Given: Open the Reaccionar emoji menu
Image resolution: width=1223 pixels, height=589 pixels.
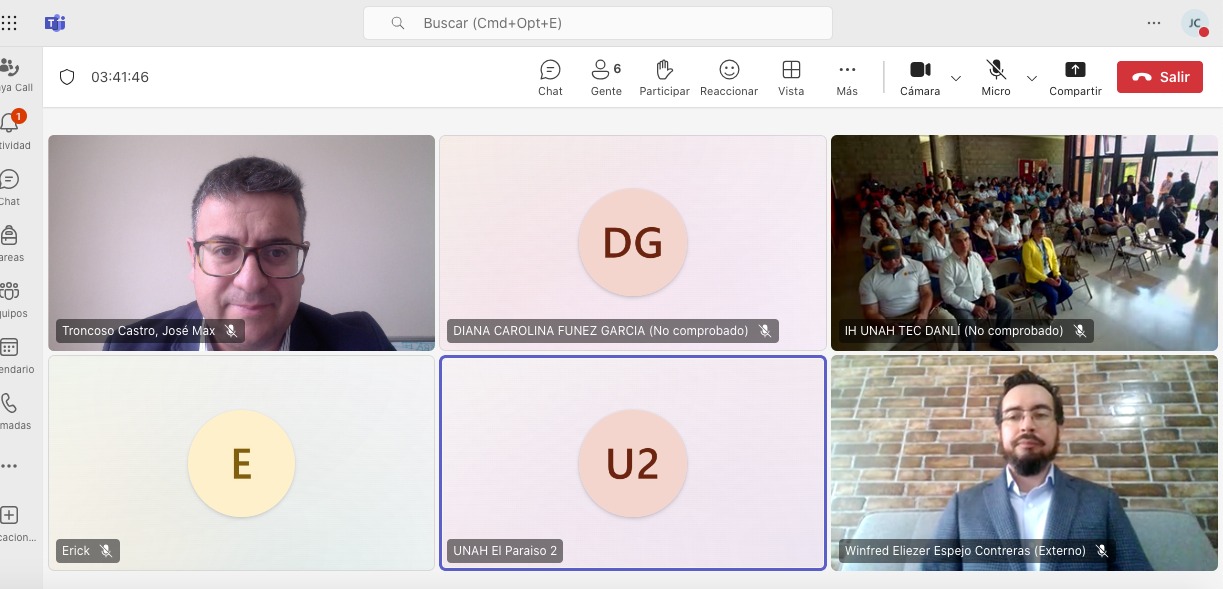Looking at the screenshot, I should (729, 77).
